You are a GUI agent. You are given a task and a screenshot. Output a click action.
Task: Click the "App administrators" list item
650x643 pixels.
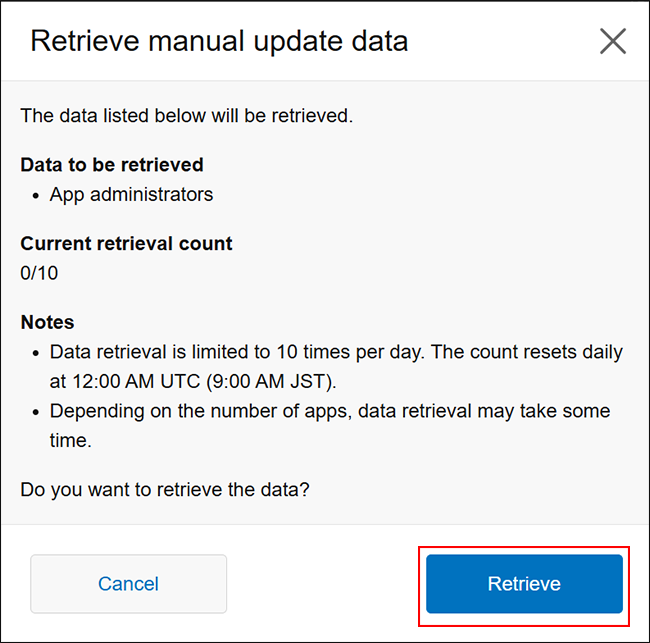[x=131, y=194]
